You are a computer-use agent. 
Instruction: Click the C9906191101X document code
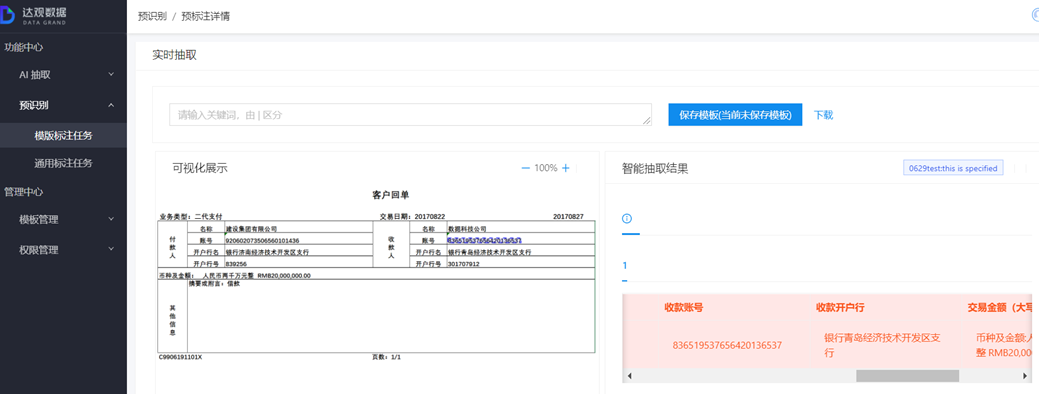(x=180, y=357)
